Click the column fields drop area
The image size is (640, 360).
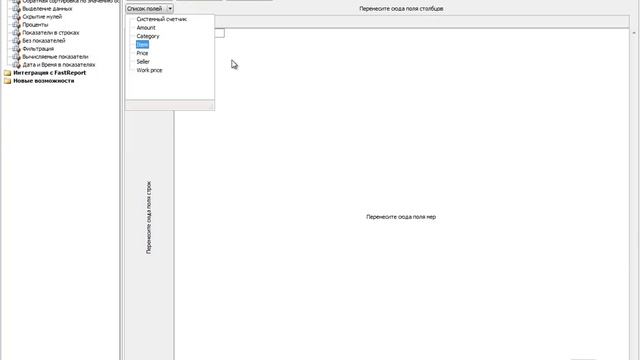click(401, 9)
